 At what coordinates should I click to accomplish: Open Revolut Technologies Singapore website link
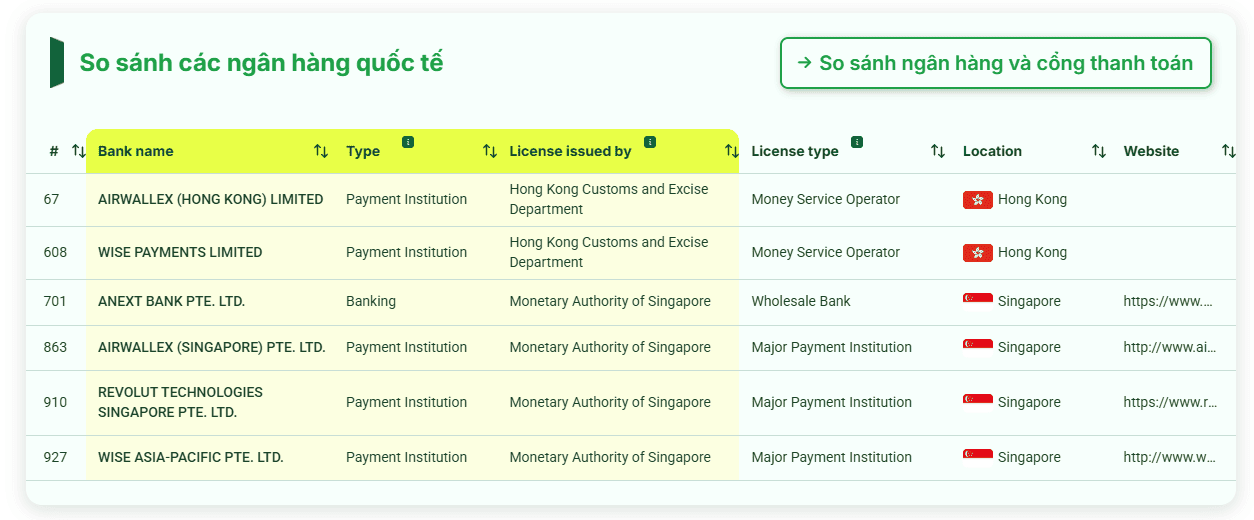(1170, 402)
